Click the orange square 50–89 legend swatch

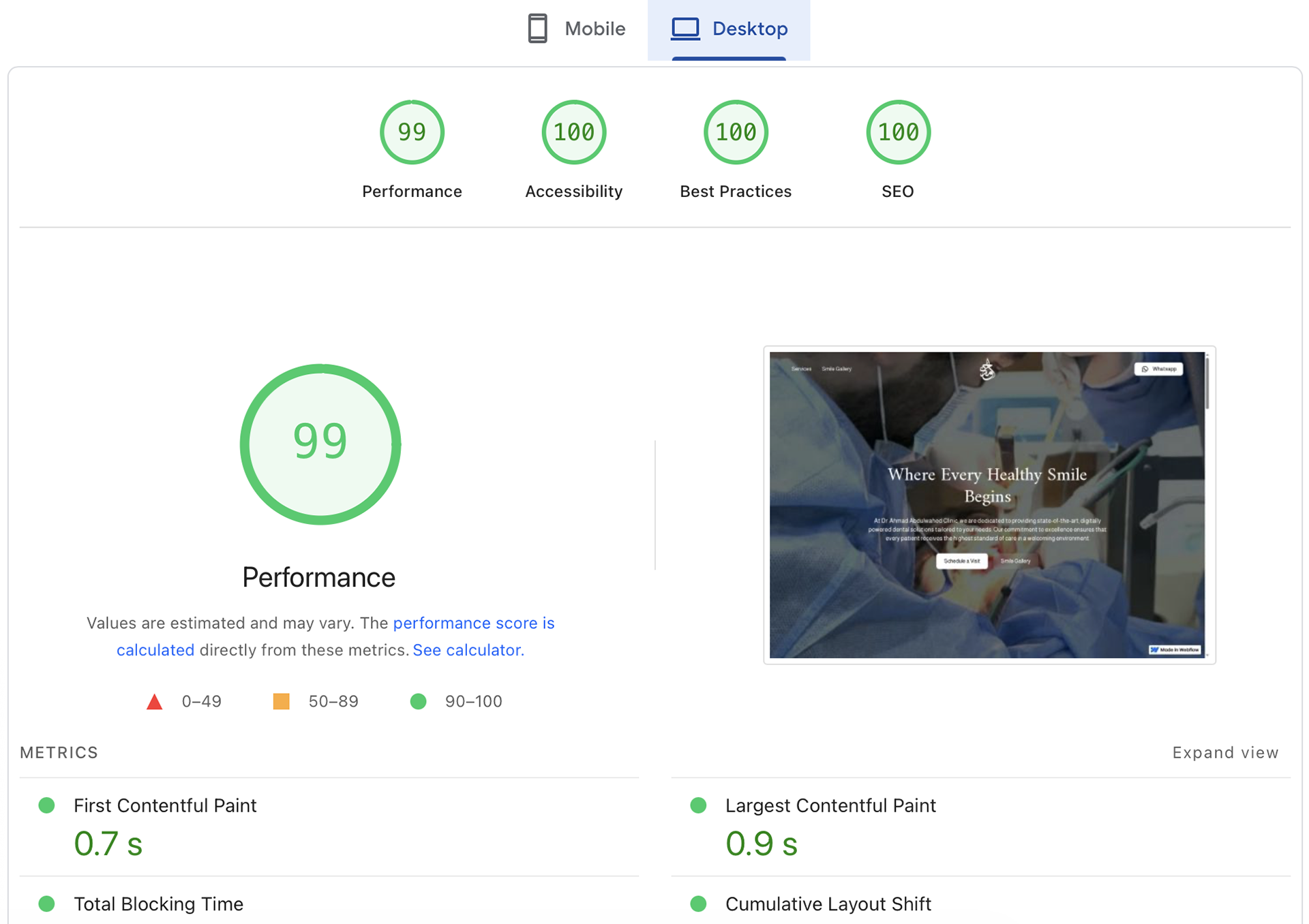281,701
